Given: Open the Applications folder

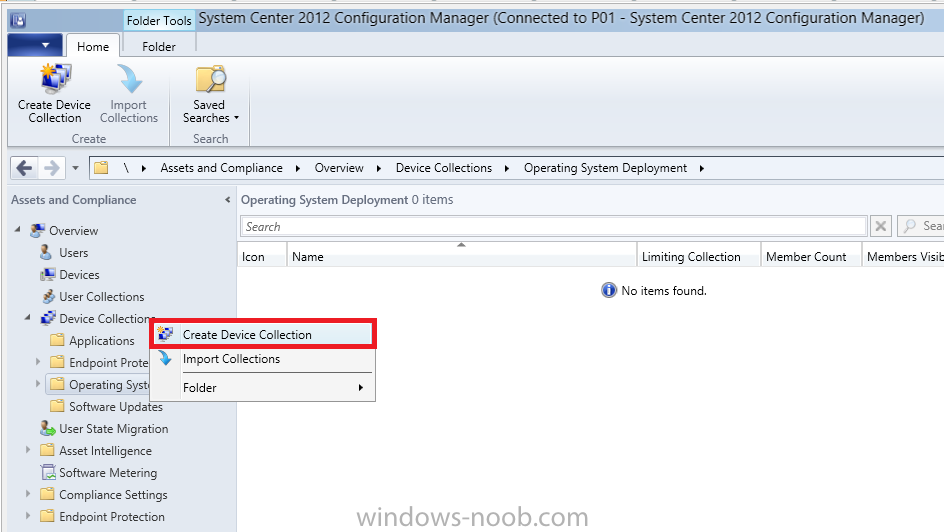Looking at the screenshot, I should coord(102,341).
